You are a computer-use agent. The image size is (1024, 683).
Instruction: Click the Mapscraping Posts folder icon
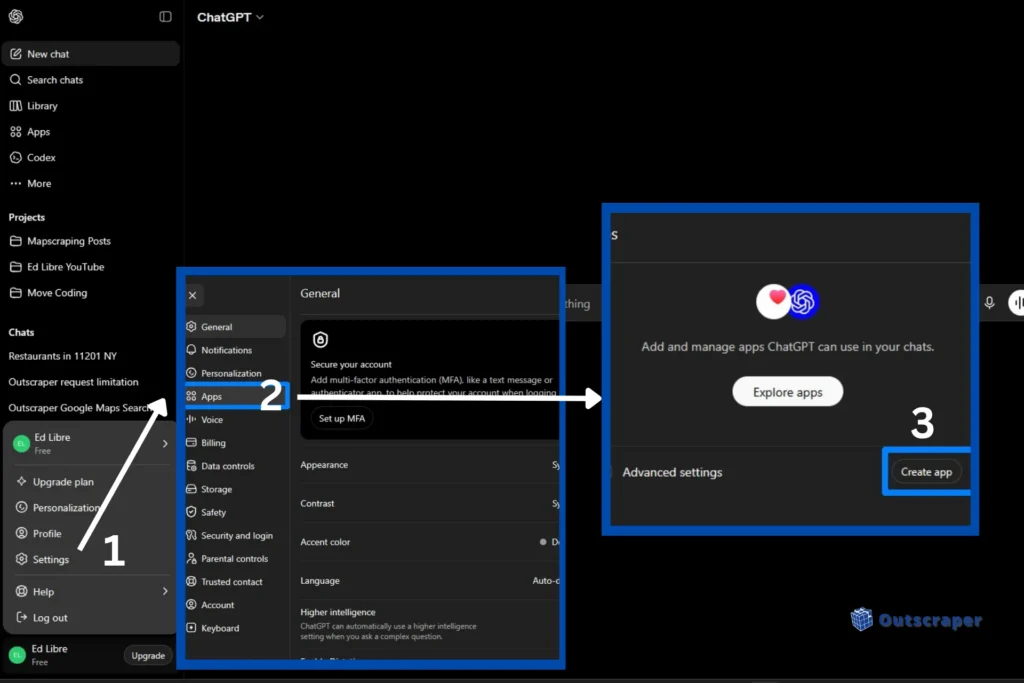point(16,241)
